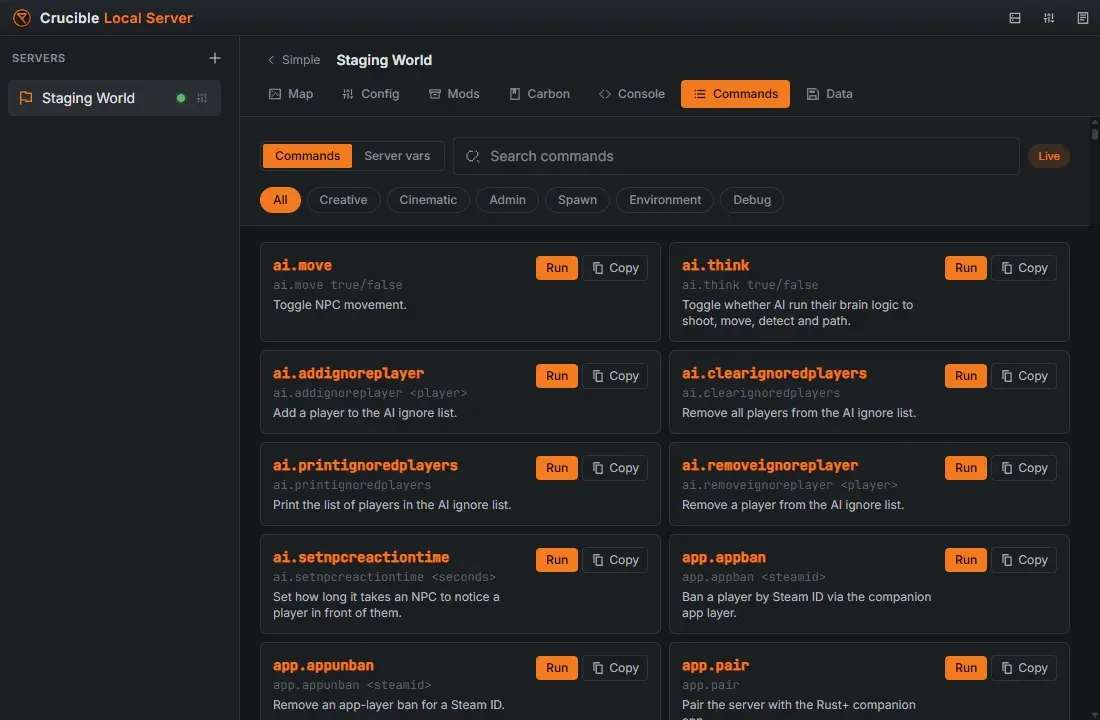This screenshot has height=720, width=1100.
Task: Switch to the Console tab
Action: (x=631, y=93)
